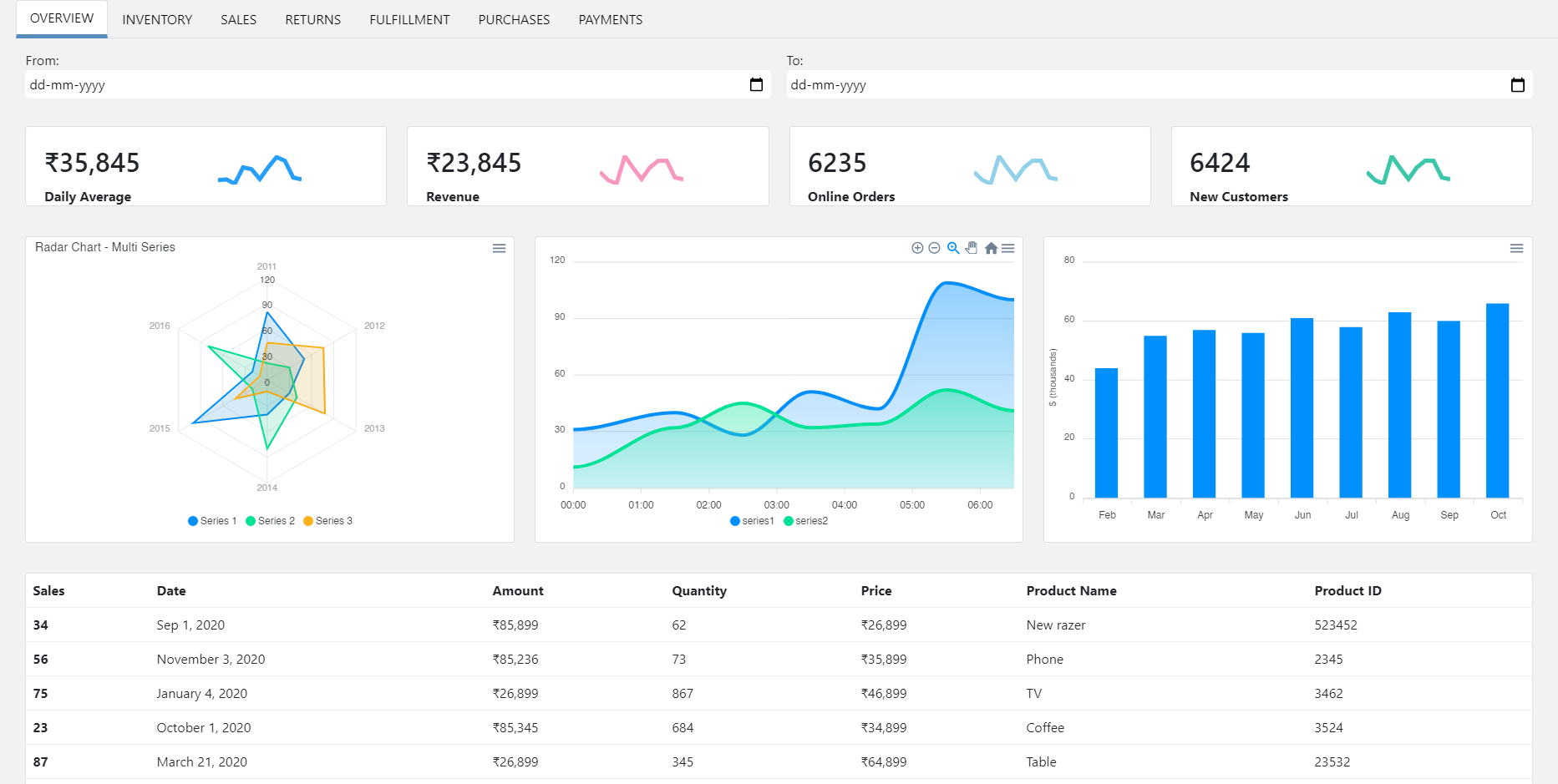Image resolution: width=1558 pixels, height=784 pixels.
Task: Click the Table product name cell
Action: [1041, 761]
